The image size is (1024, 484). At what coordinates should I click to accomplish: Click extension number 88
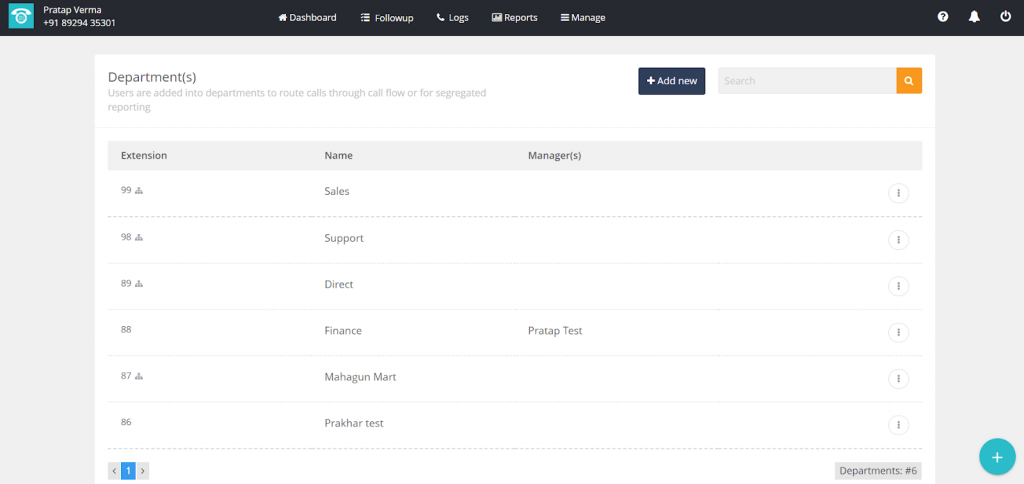pyautogui.click(x=126, y=330)
